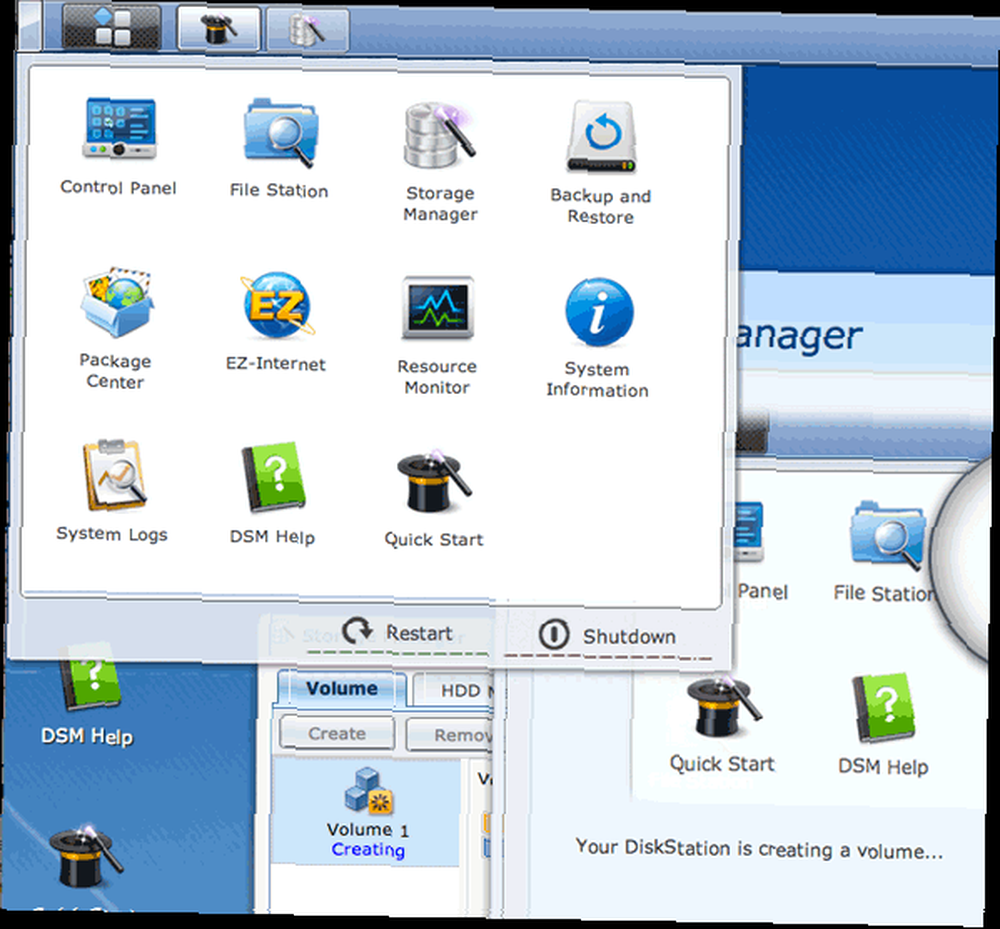The image size is (1000, 929).
Task: Open DSM Help above the DiskStation message
Action: (883, 724)
